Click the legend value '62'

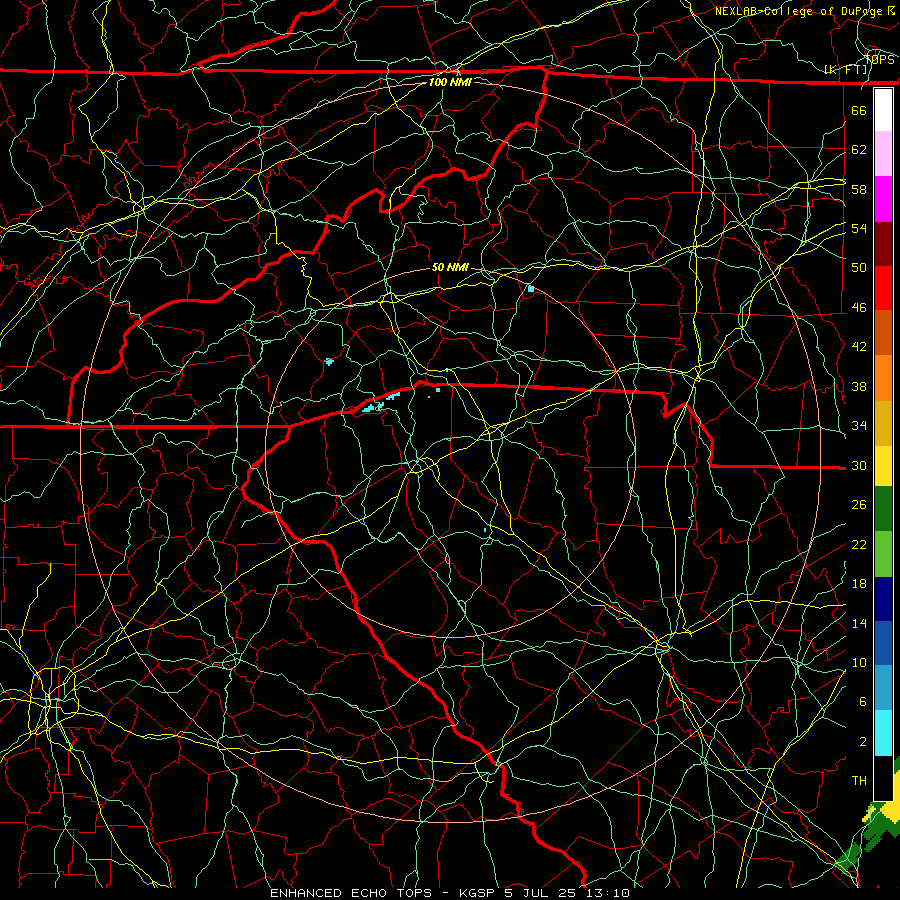tap(859, 150)
